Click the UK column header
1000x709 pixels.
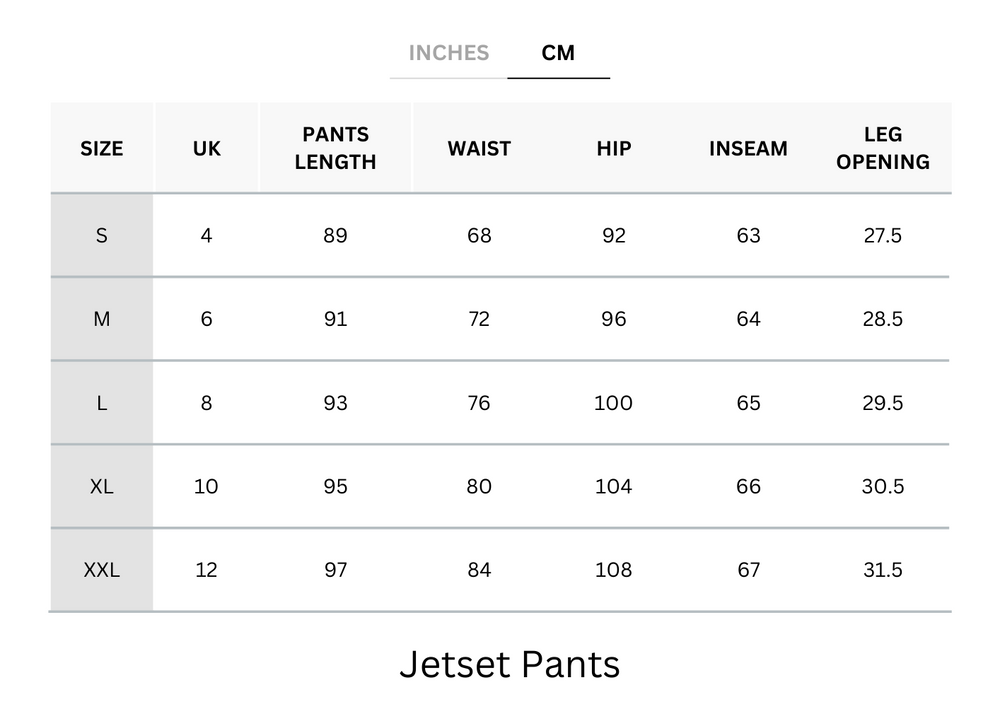click(x=206, y=148)
